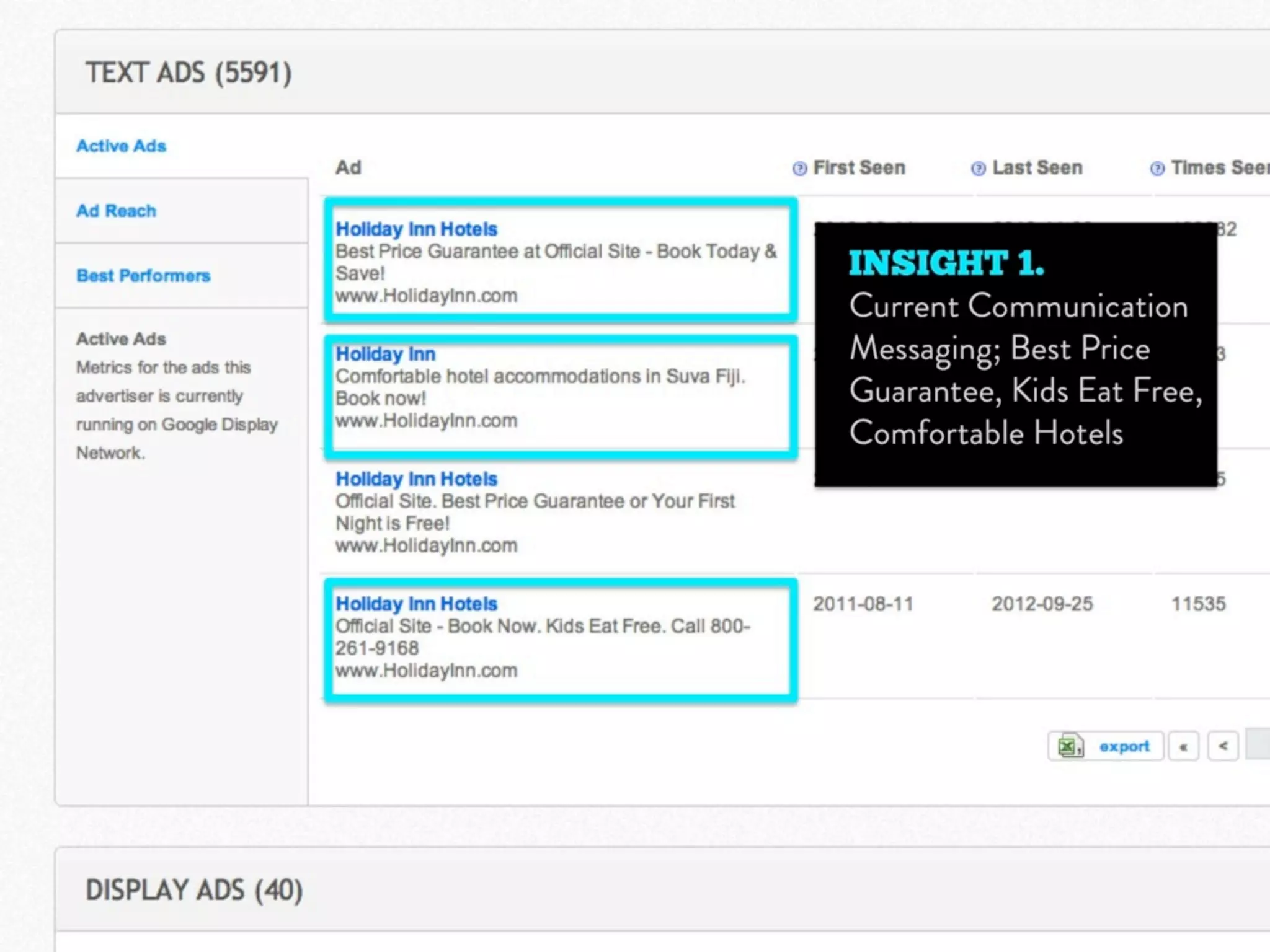Click the Last Seen help icon
The width and height of the screenshot is (1270, 952).
click(978, 169)
